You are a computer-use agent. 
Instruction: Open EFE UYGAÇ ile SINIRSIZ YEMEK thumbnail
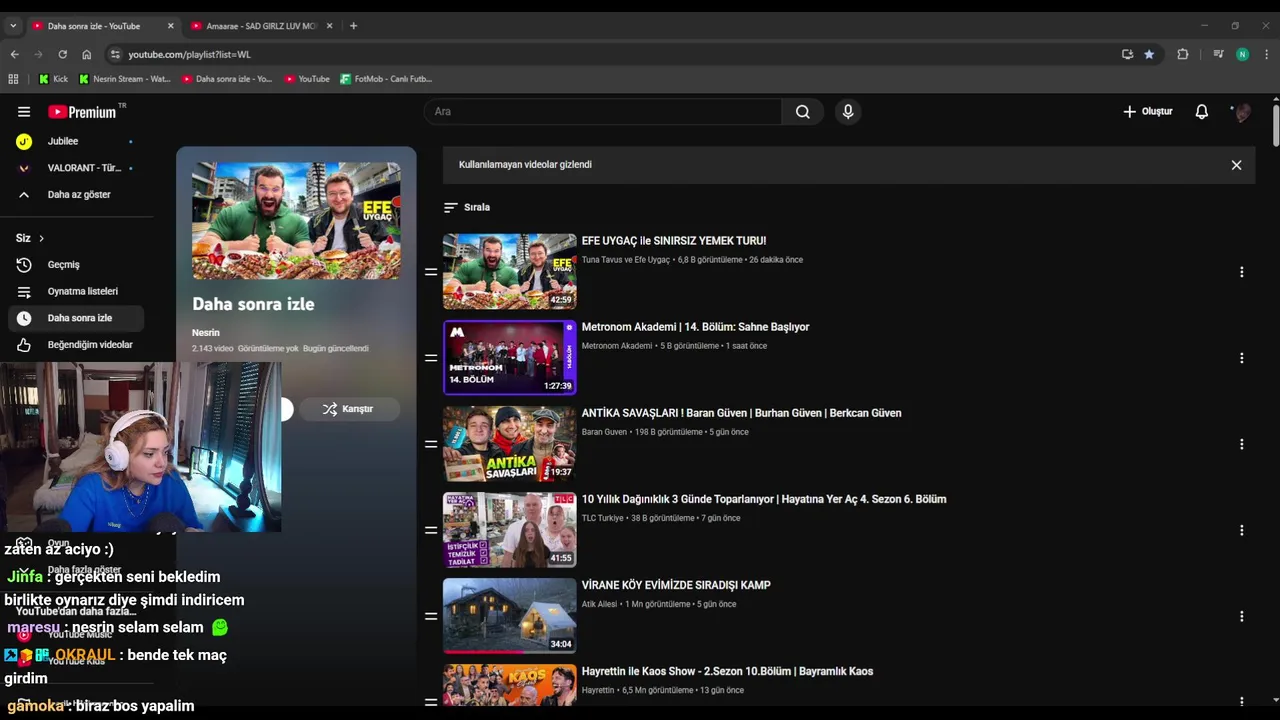click(x=510, y=271)
